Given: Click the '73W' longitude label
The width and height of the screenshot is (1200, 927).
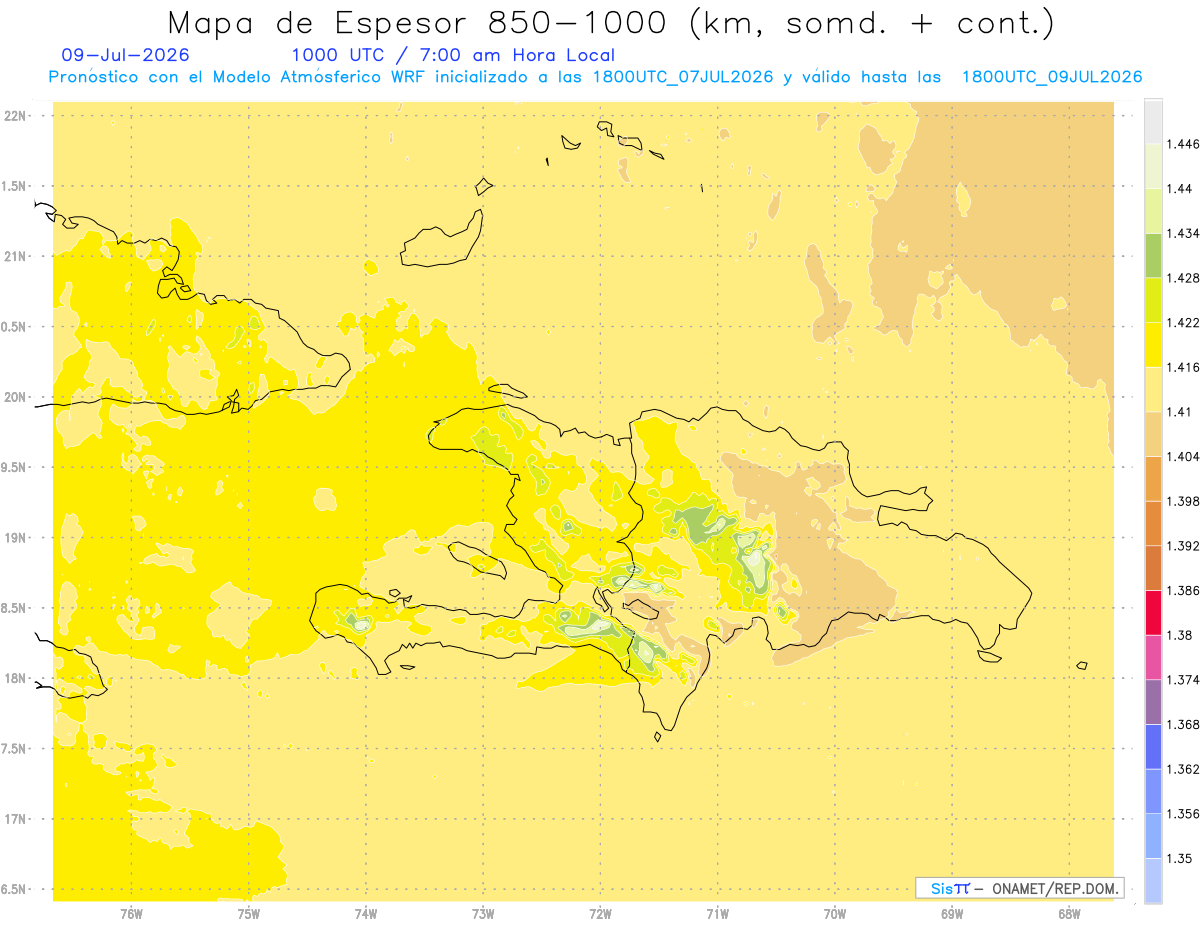Looking at the screenshot, I should point(483,914).
